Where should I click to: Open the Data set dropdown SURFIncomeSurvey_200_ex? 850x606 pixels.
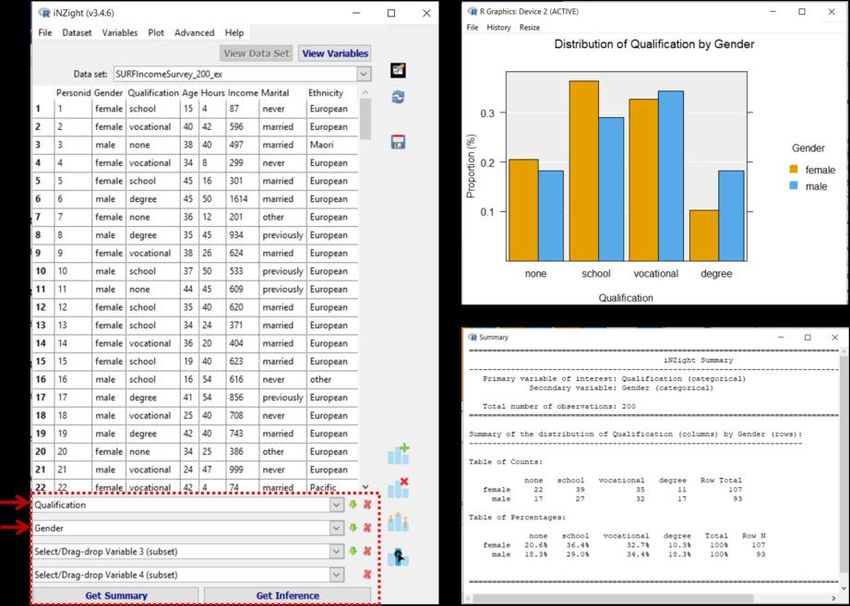click(x=364, y=74)
